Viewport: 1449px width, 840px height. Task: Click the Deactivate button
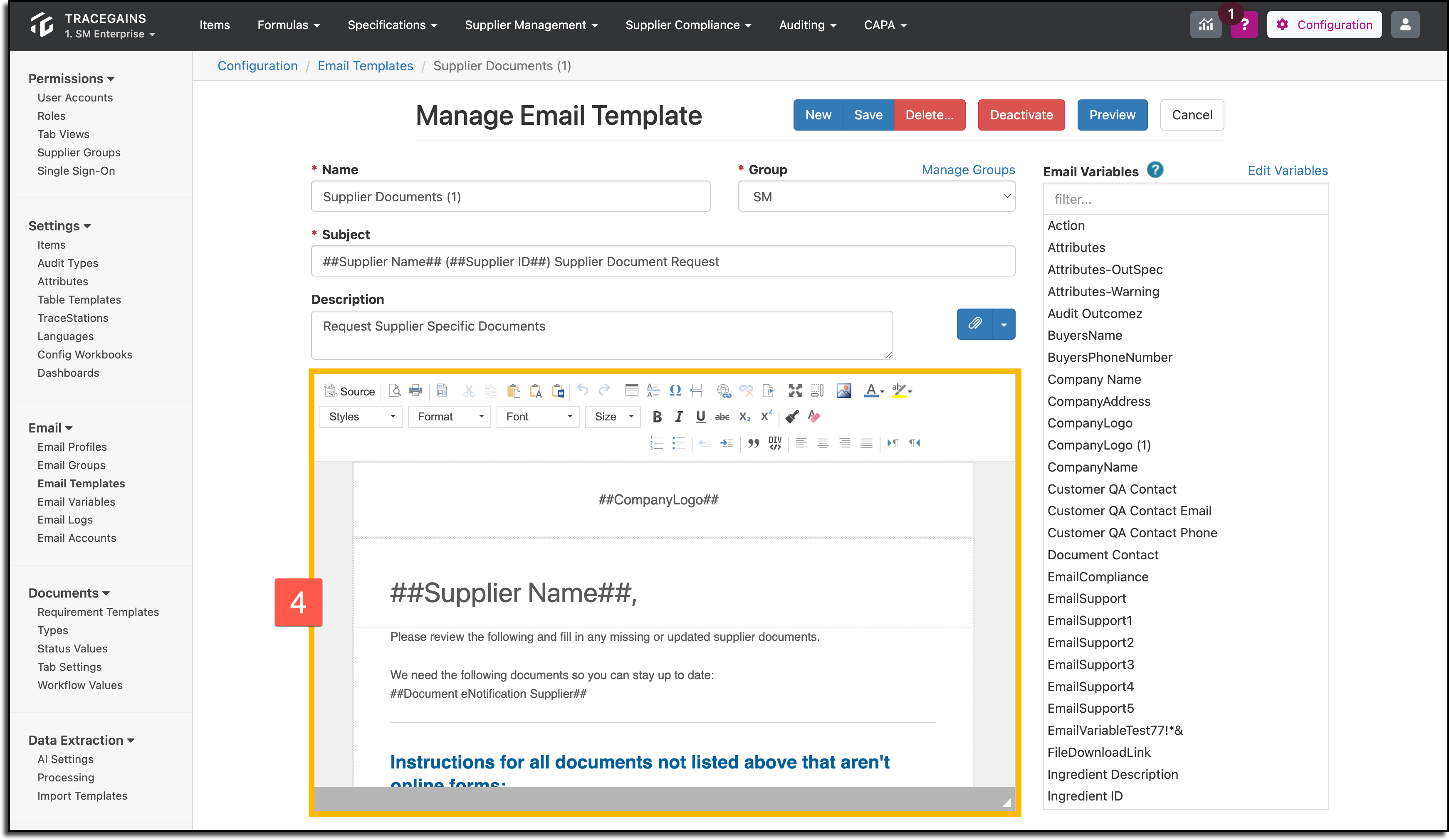click(1021, 115)
